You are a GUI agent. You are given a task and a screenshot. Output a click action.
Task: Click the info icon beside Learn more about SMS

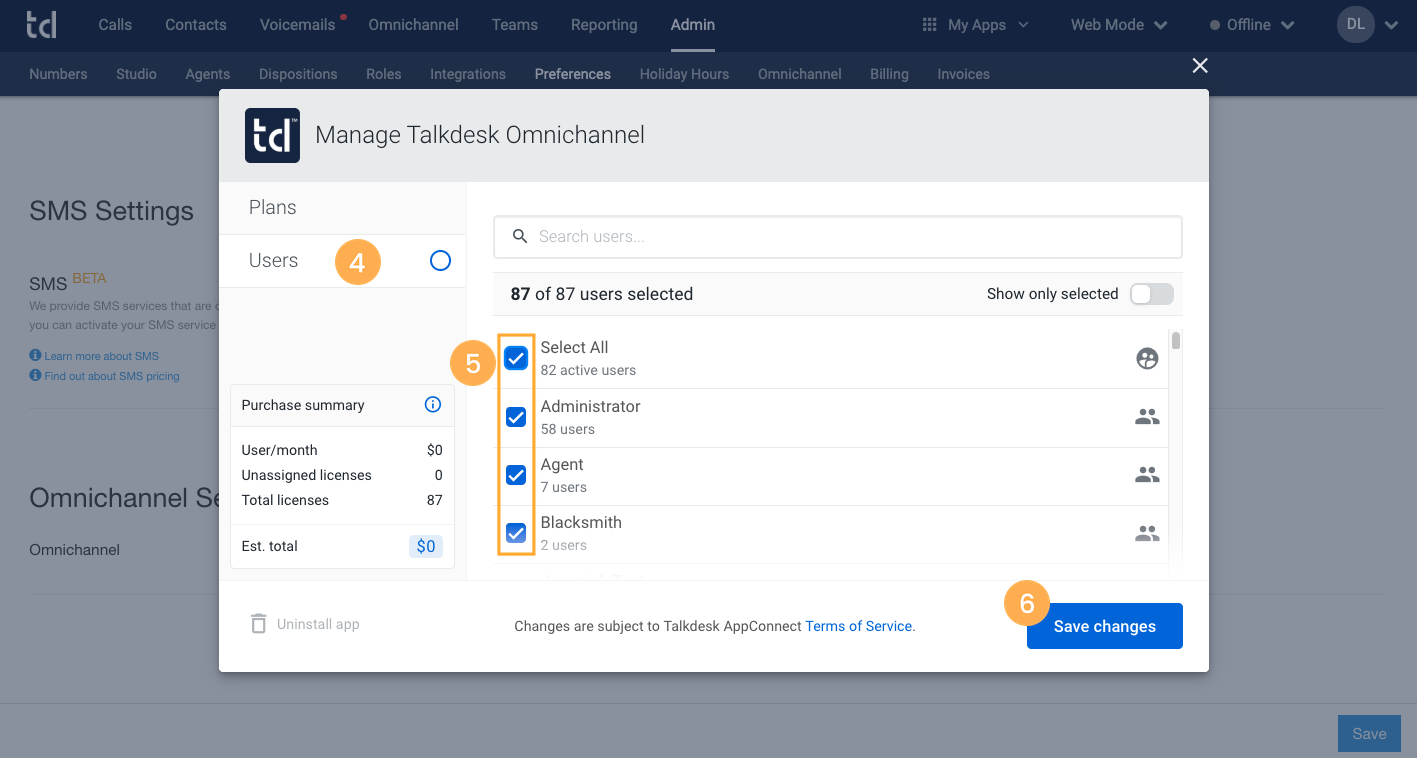click(35, 355)
